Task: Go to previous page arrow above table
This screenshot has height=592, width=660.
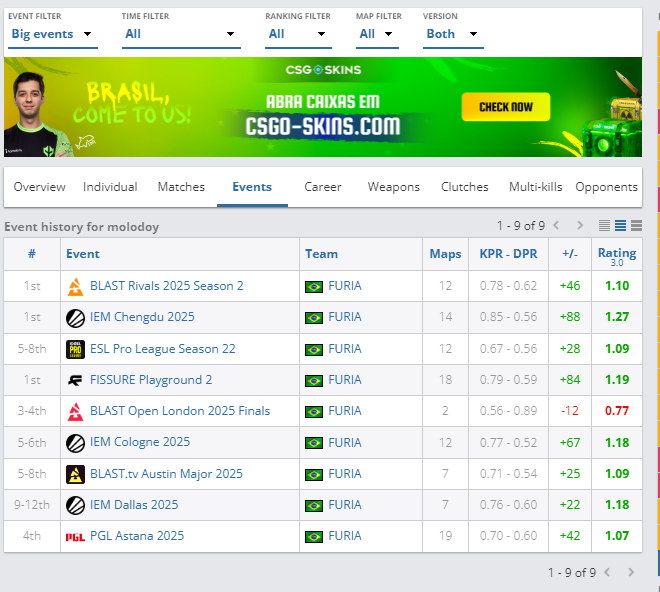Action: tap(556, 225)
